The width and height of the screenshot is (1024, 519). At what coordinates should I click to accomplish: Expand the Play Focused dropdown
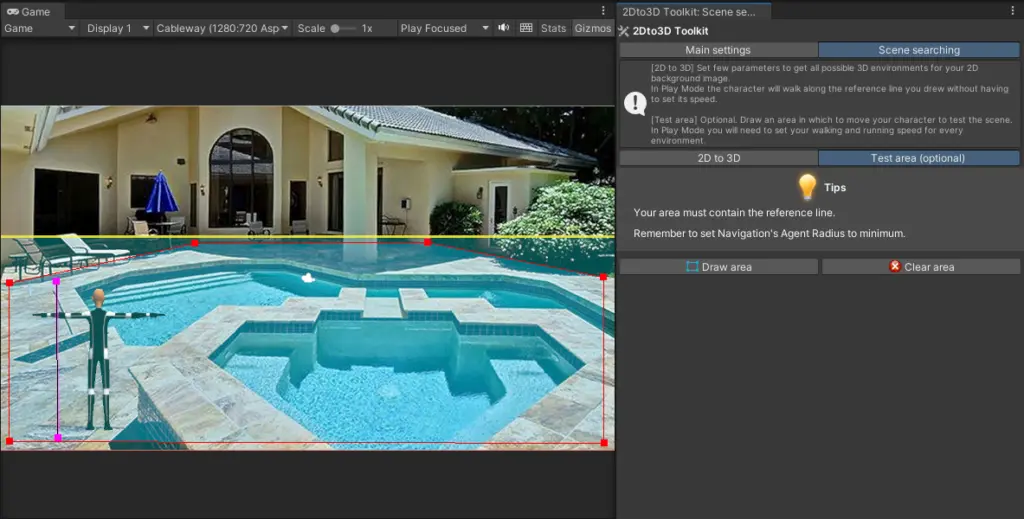point(444,28)
